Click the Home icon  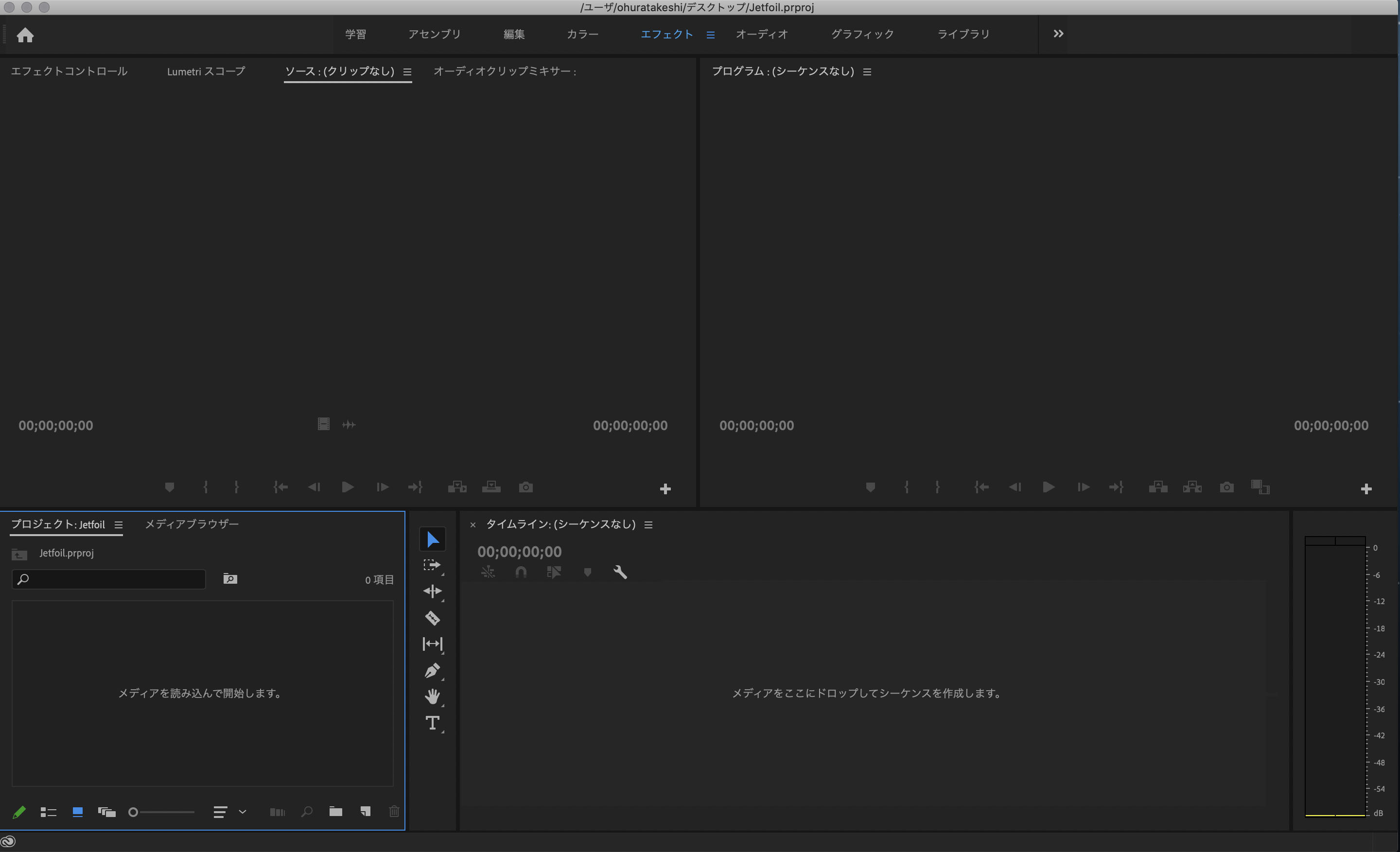(x=25, y=35)
